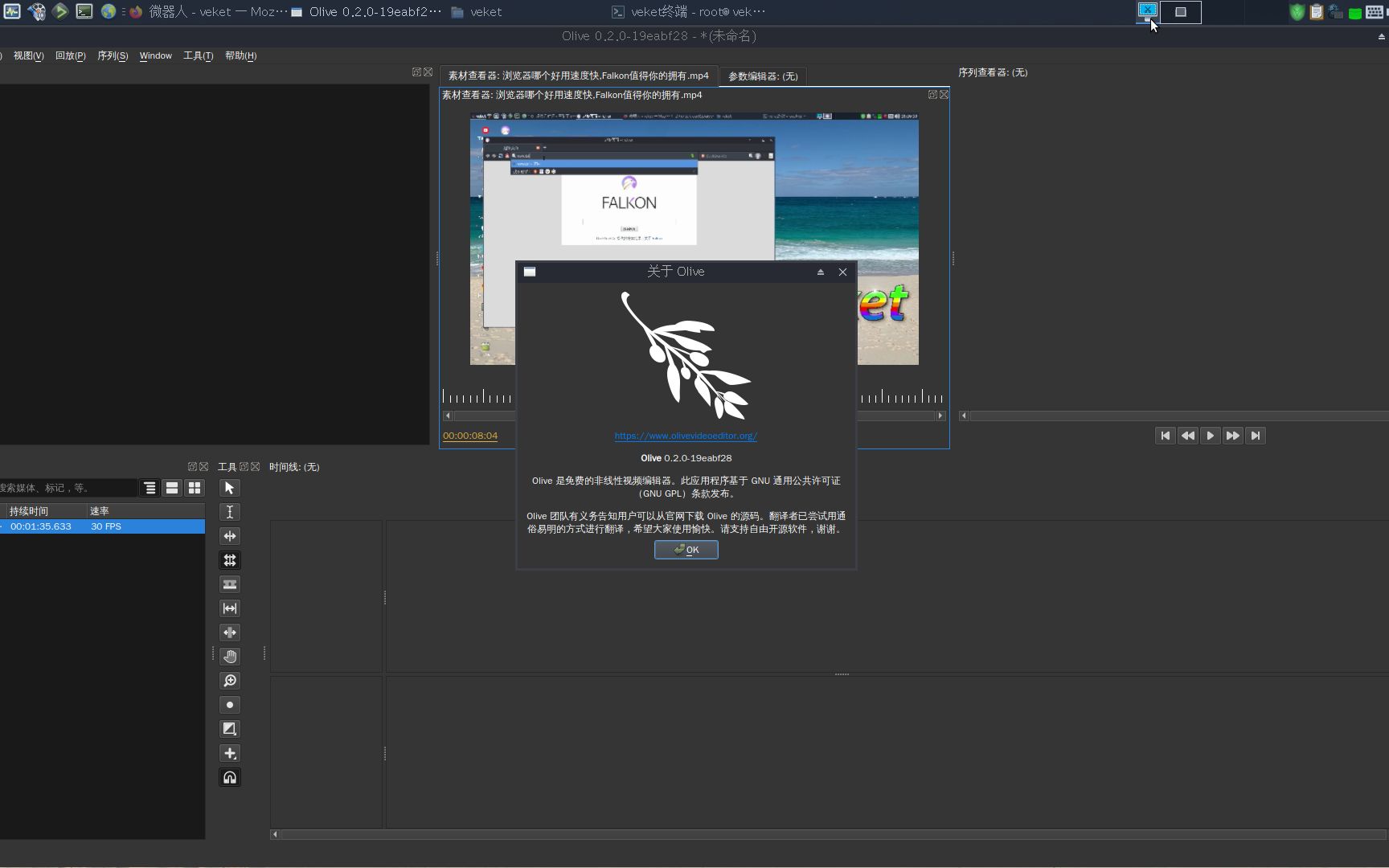Close the tools (工具) panel
This screenshot has height=868, width=1389.
[255, 466]
